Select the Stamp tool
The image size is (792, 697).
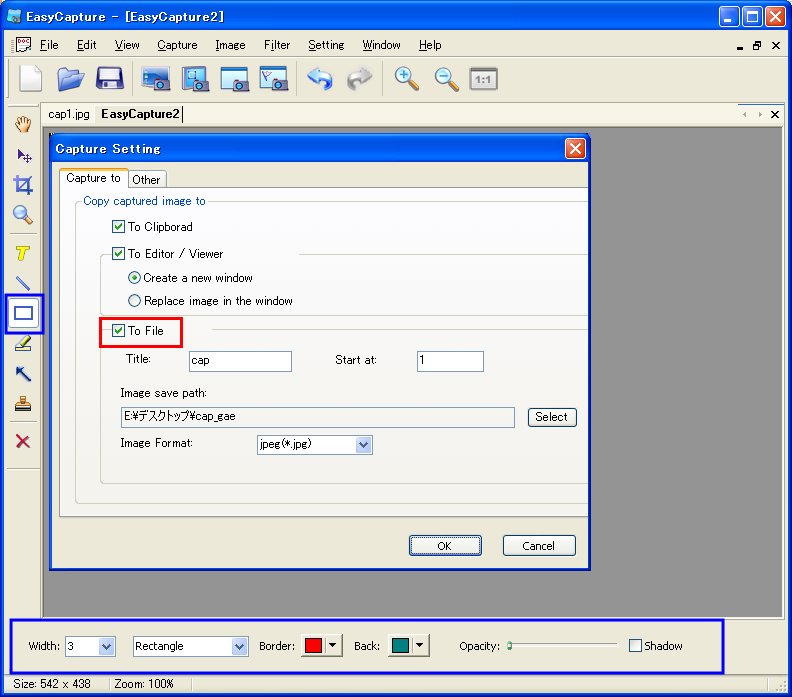pyautogui.click(x=23, y=404)
